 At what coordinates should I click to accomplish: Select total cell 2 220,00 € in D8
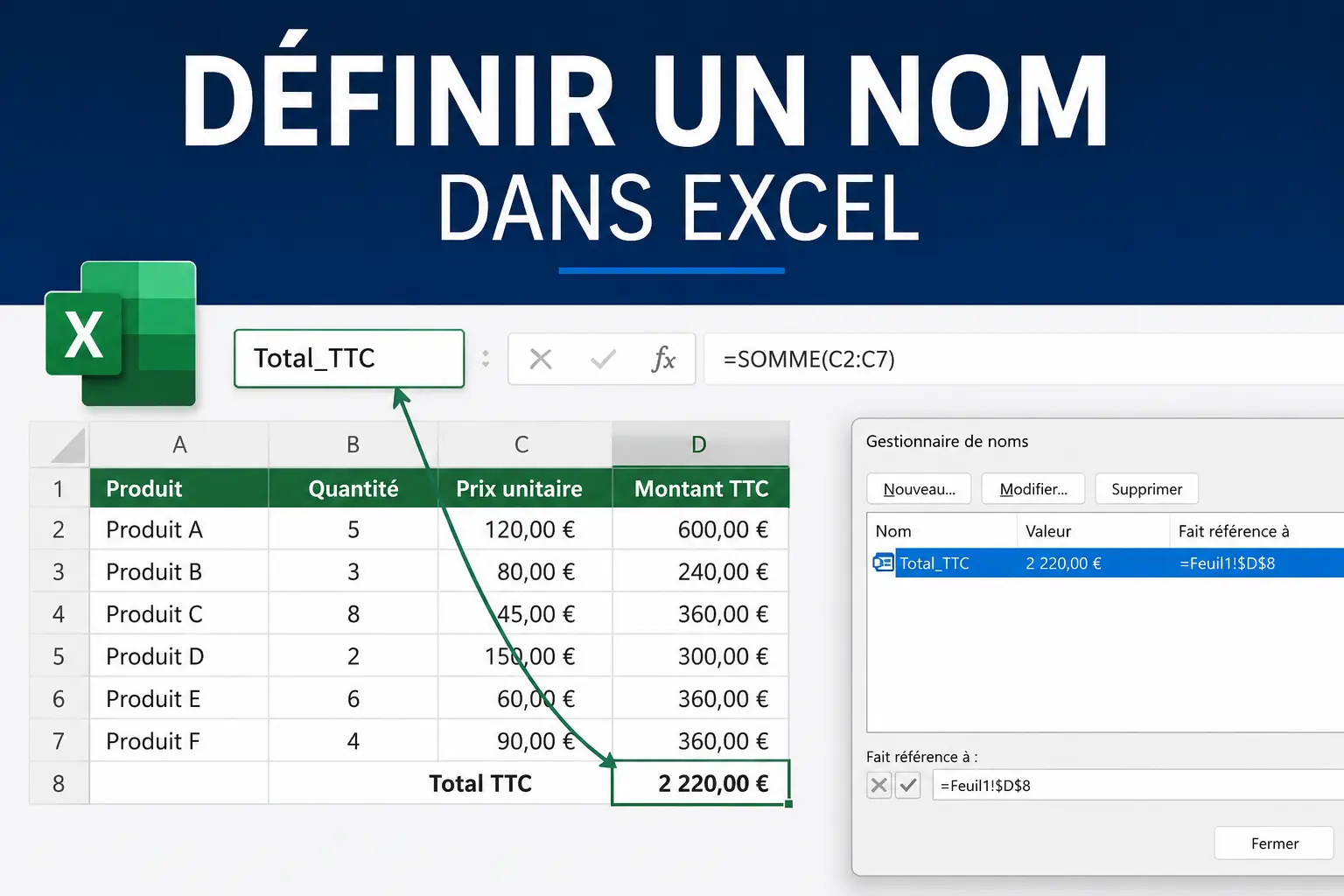tap(701, 783)
